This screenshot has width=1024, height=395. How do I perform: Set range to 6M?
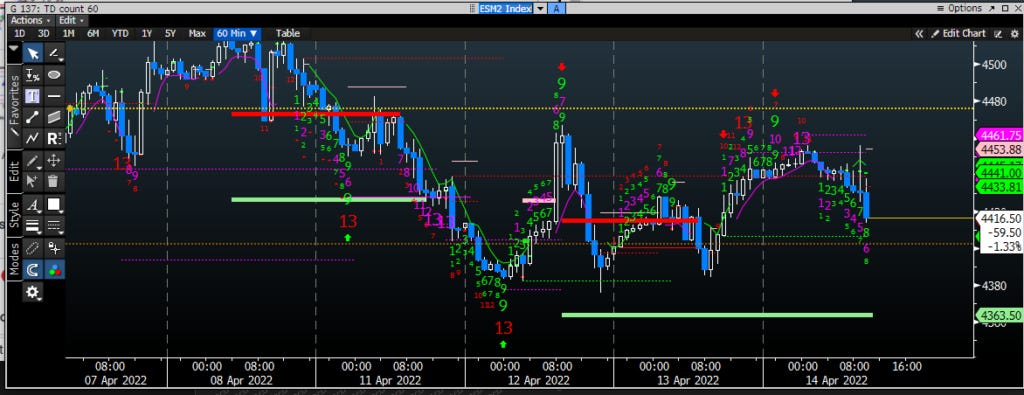pos(93,33)
